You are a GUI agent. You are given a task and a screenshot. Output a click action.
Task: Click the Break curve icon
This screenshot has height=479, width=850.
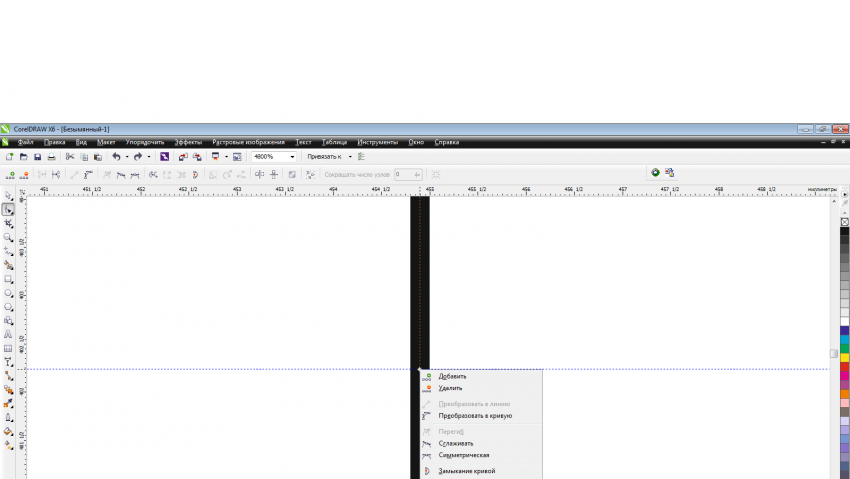click(56, 174)
